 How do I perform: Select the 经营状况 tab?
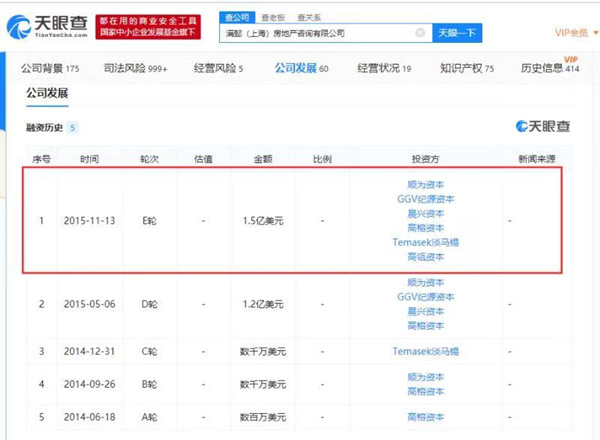(x=384, y=69)
